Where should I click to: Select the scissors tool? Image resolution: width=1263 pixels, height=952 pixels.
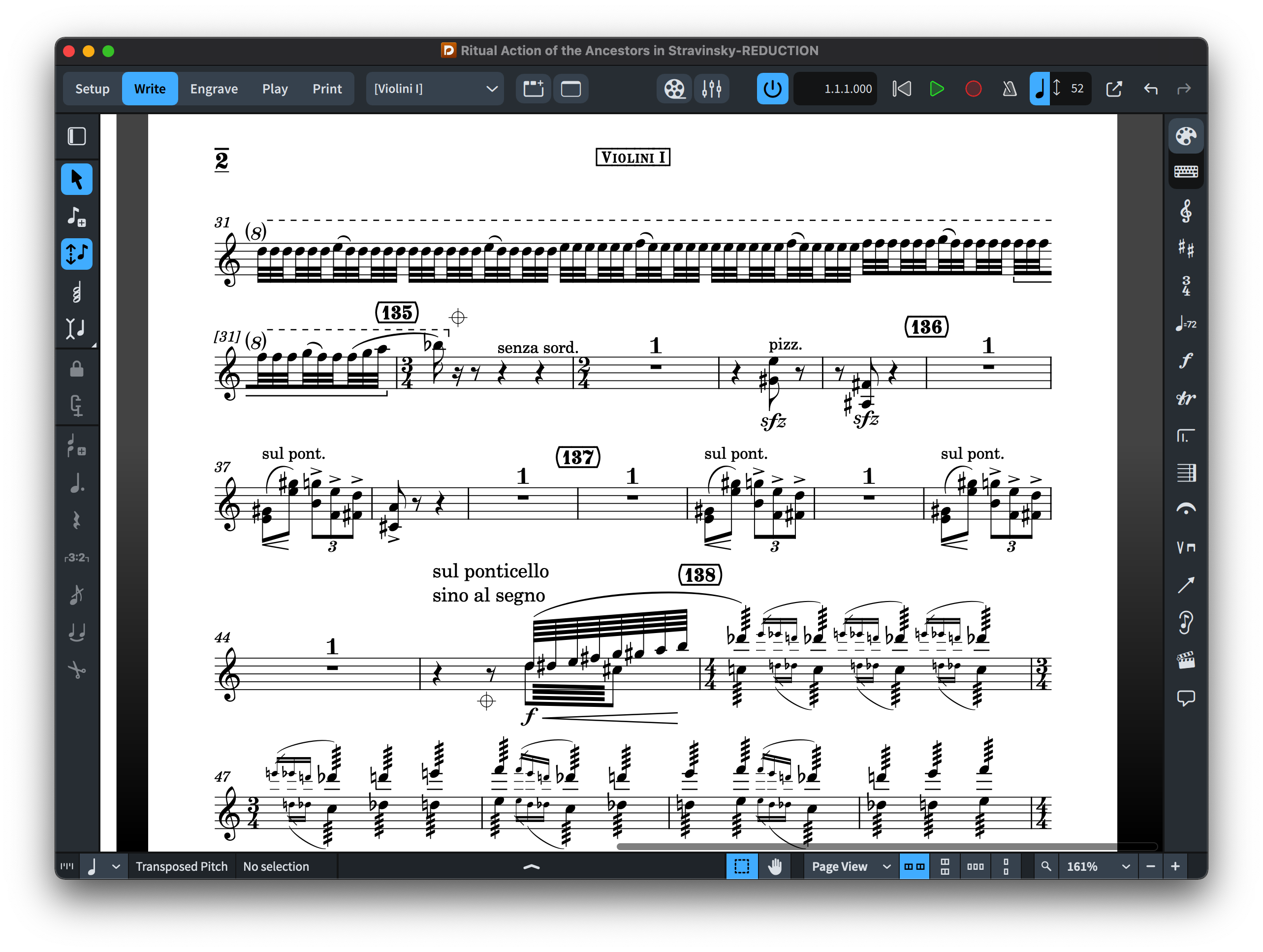[x=76, y=669]
